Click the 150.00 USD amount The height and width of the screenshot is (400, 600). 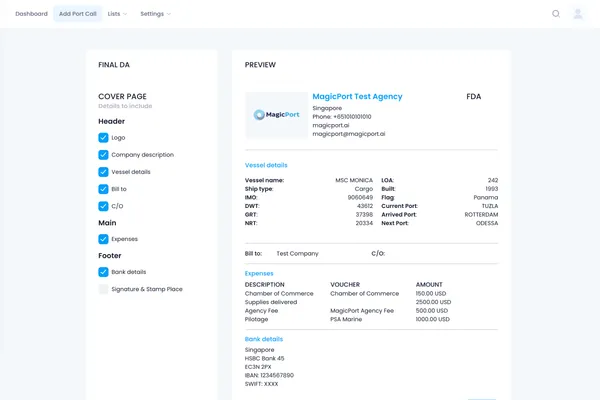tap(431, 294)
